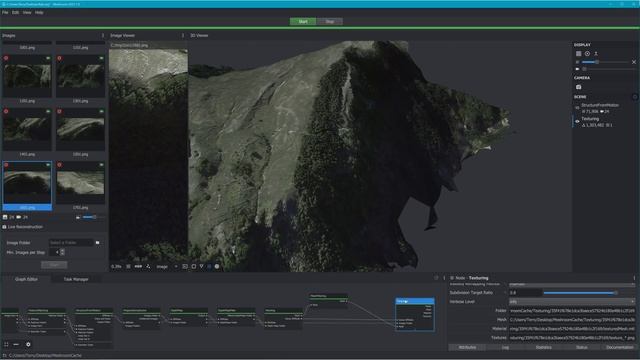Open the Graph Editor settings gear
Viewport: 640px width, 360px height.
coord(28,344)
